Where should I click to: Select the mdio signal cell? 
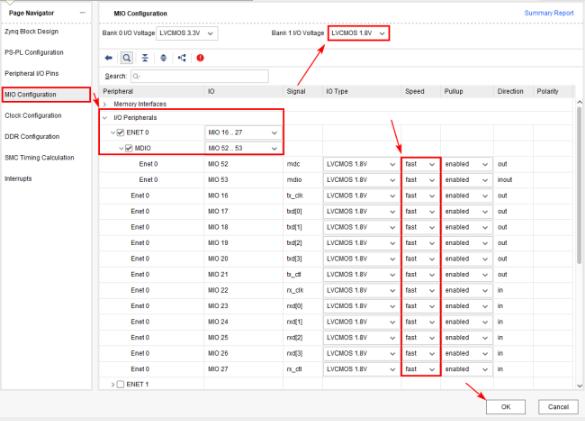click(x=294, y=180)
